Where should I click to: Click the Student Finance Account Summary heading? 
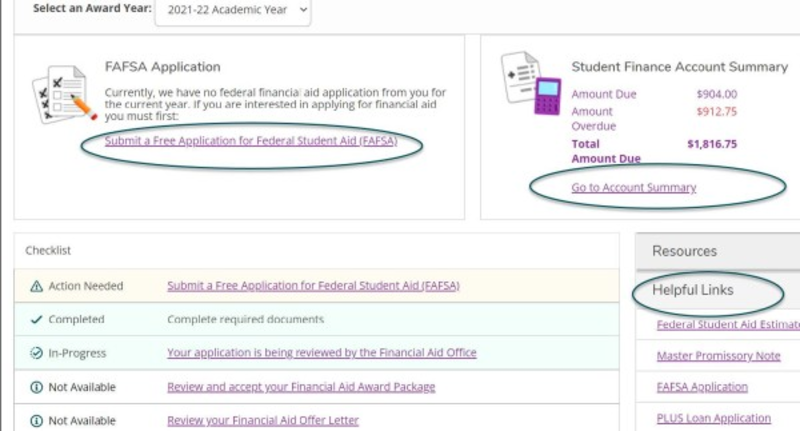[x=680, y=67]
